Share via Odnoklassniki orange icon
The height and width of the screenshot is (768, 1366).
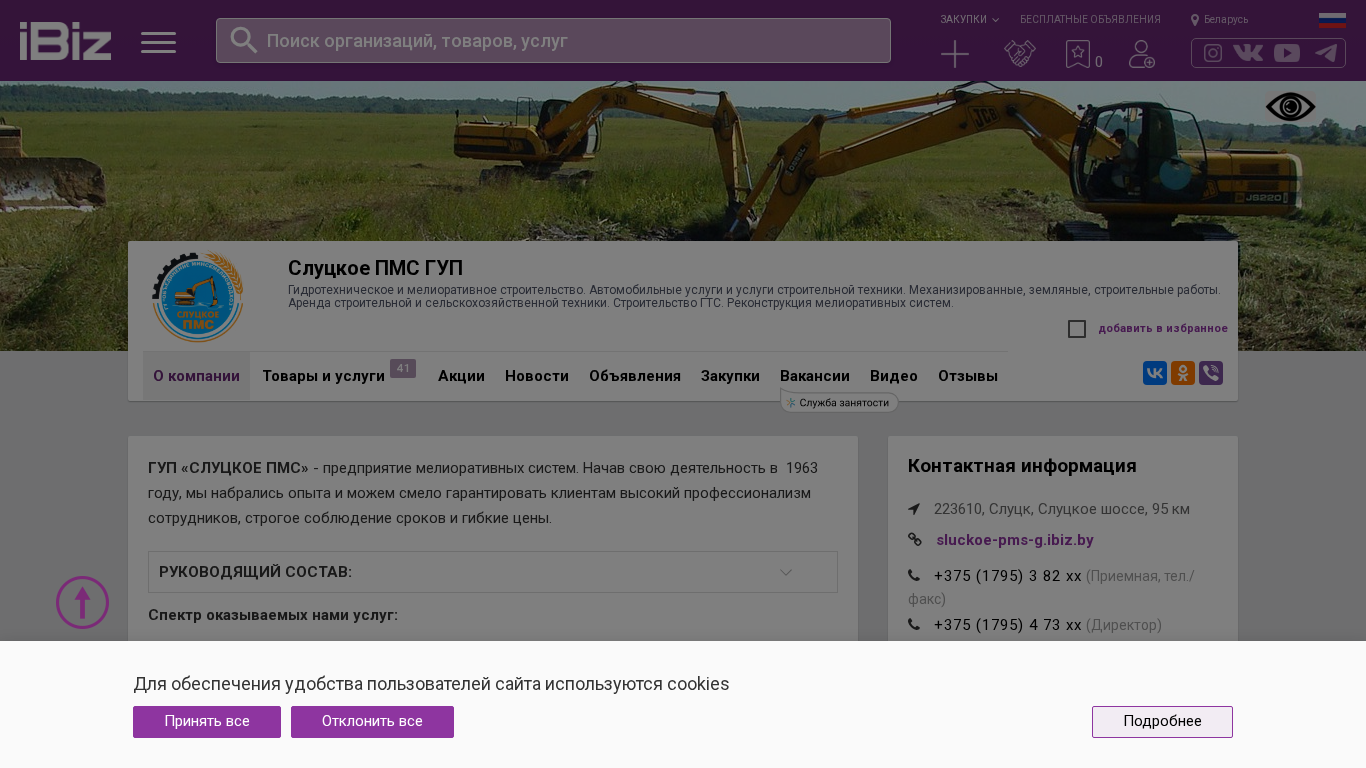pos(1182,373)
